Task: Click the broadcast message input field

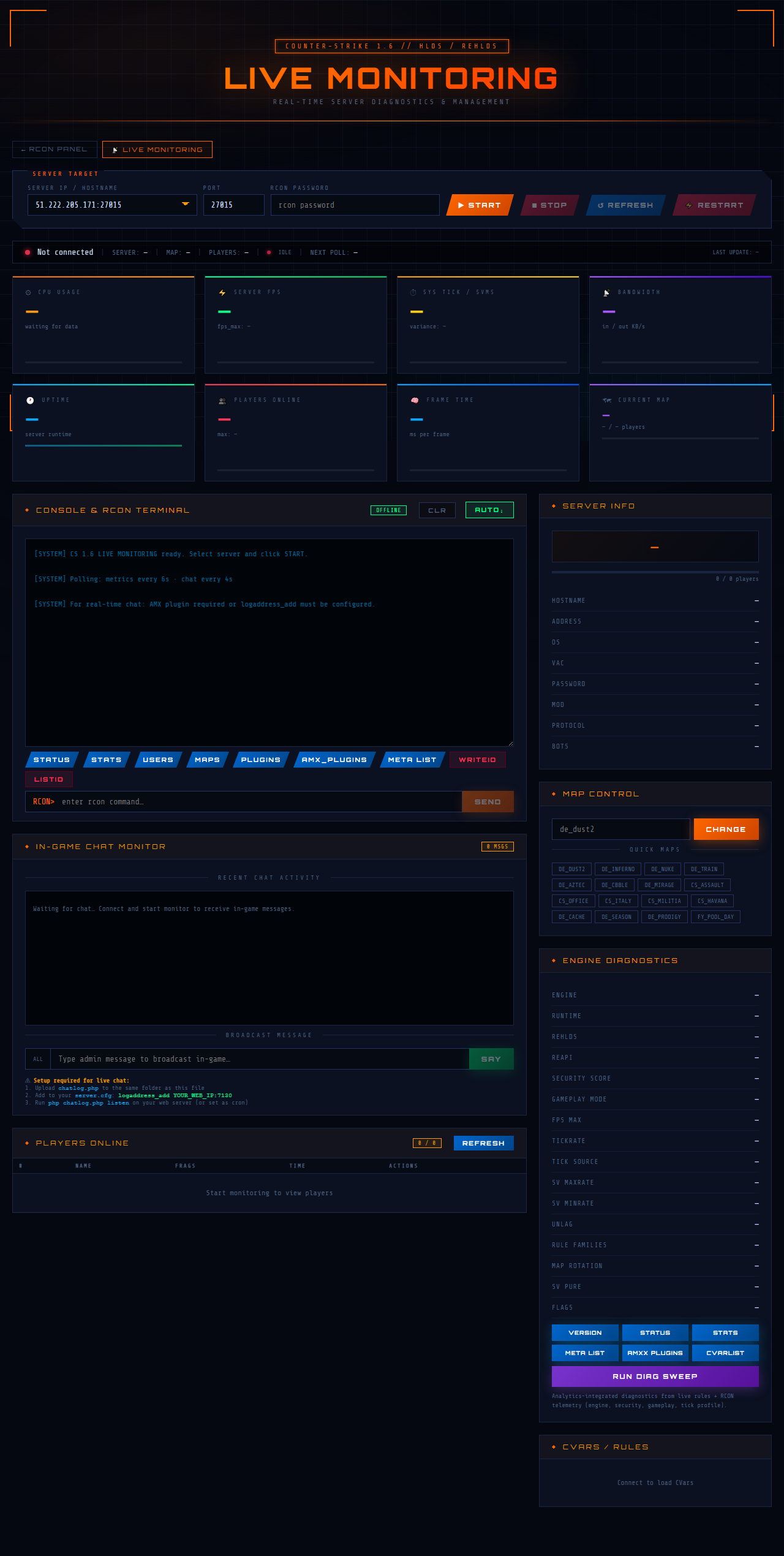Action: click(x=260, y=1059)
